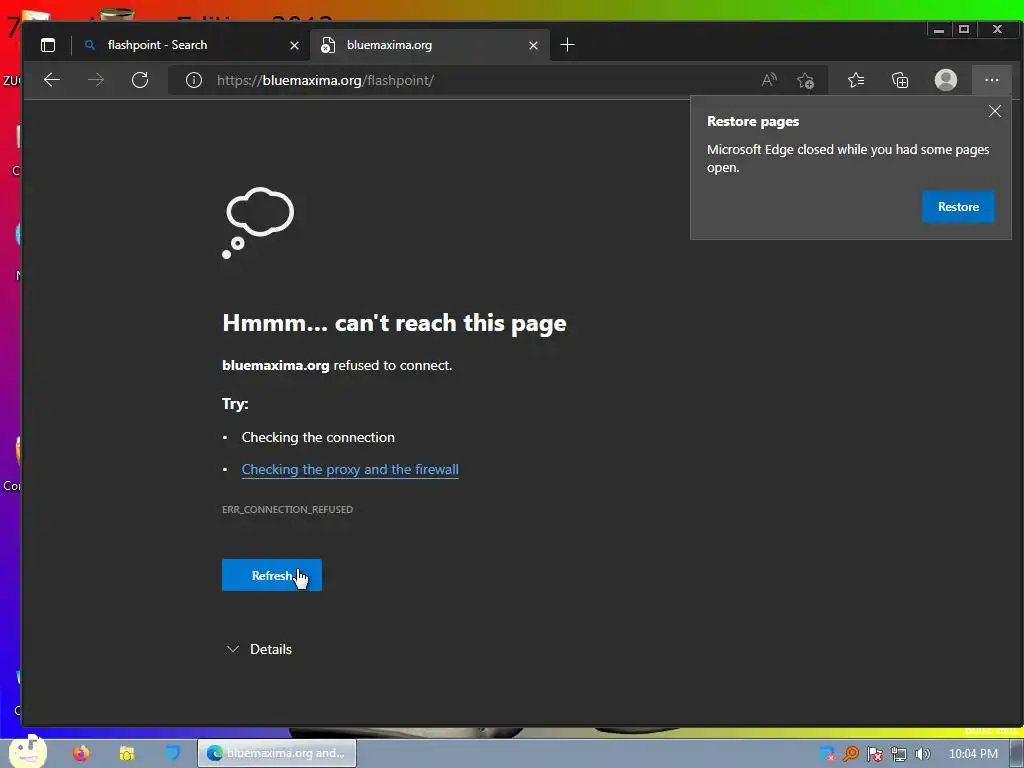Click the Restore button

[958, 206]
